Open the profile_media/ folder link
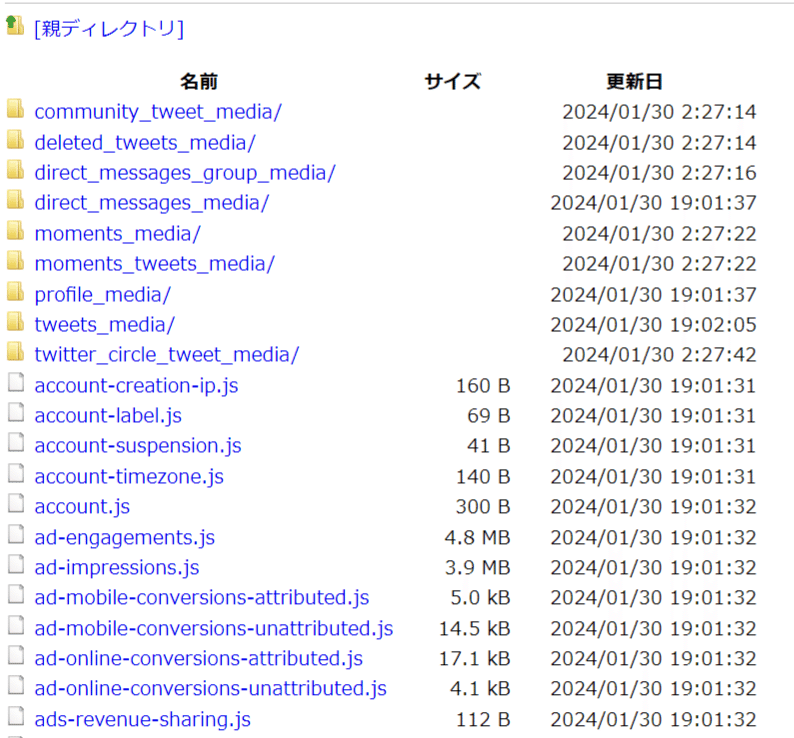Viewport: 794px width, 738px height. 103,295
